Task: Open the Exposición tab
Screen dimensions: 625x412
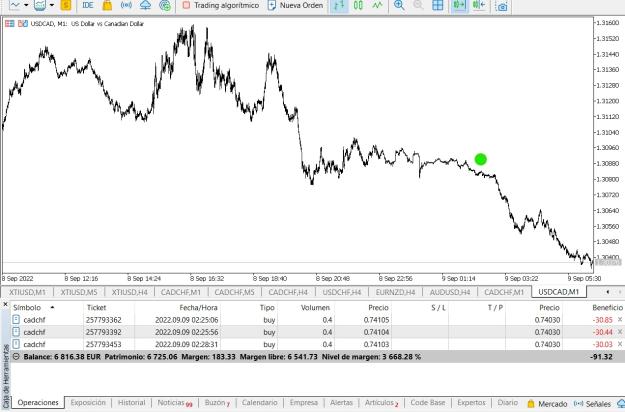Action: tap(88, 402)
